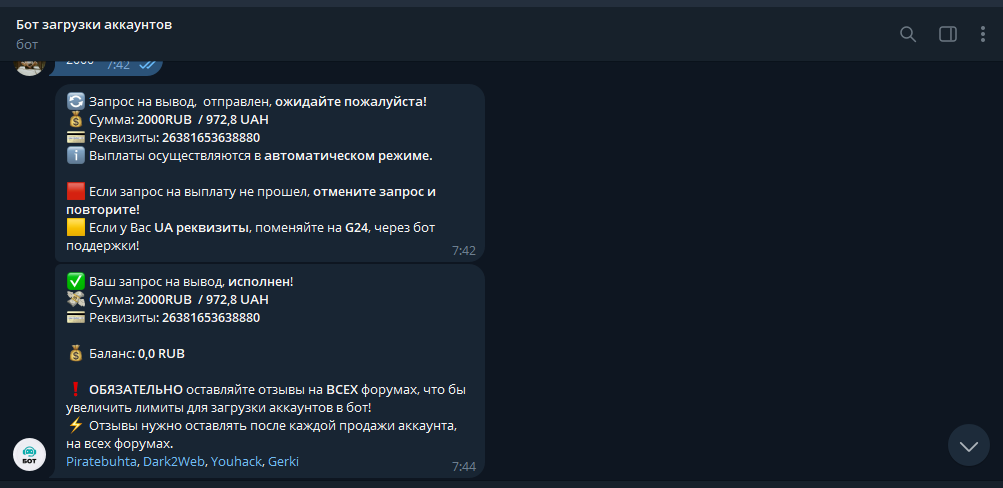Toggle the right sidebar panel icon

(x=947, y=34)
